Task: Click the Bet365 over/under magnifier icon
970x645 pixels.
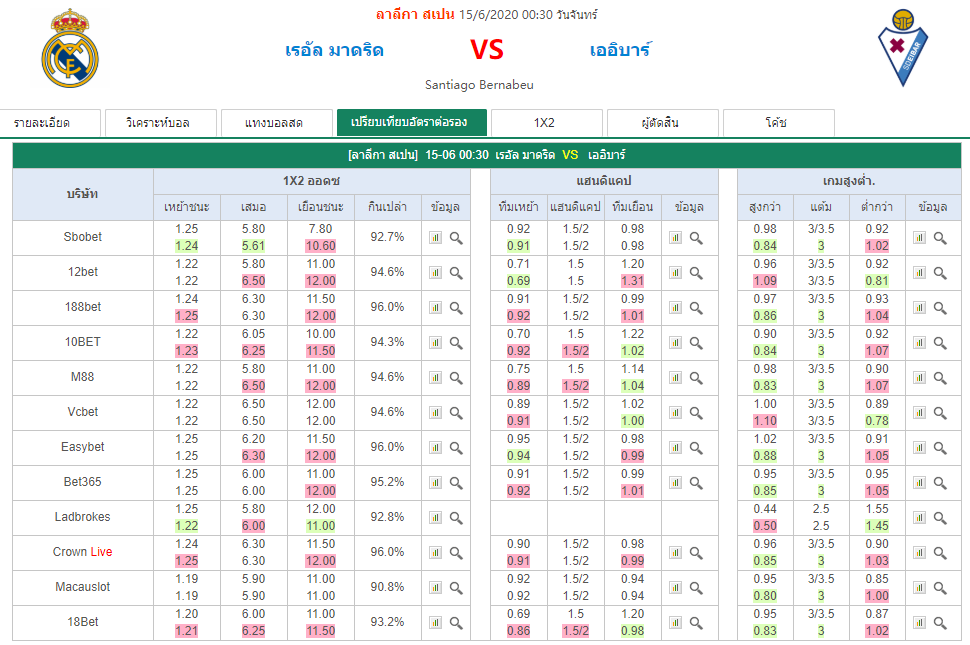Action: pyautogui.click(x=940, y=482)
